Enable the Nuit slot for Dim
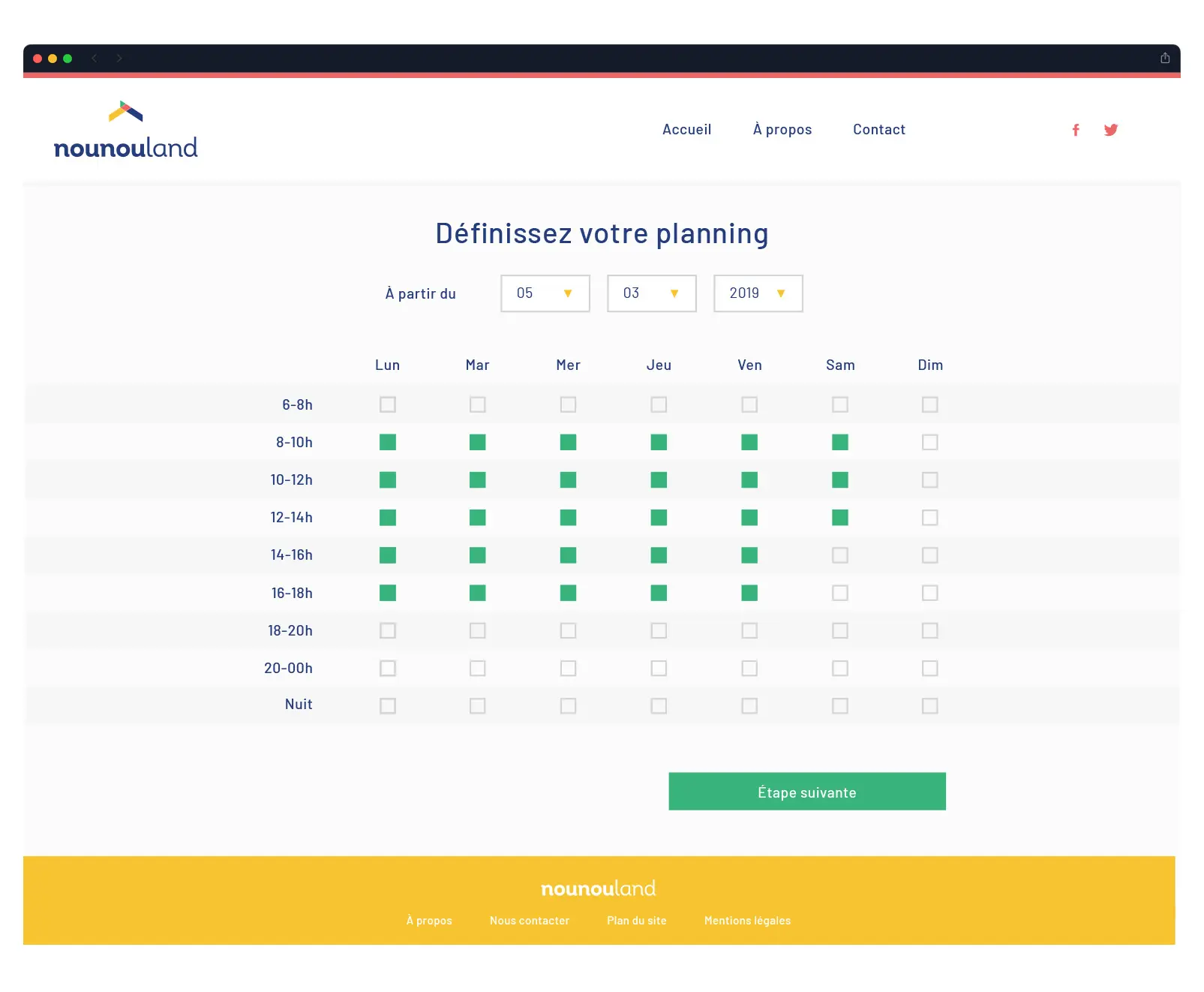Viewport: 1204px width, 992px height. (x=929, y=705)
